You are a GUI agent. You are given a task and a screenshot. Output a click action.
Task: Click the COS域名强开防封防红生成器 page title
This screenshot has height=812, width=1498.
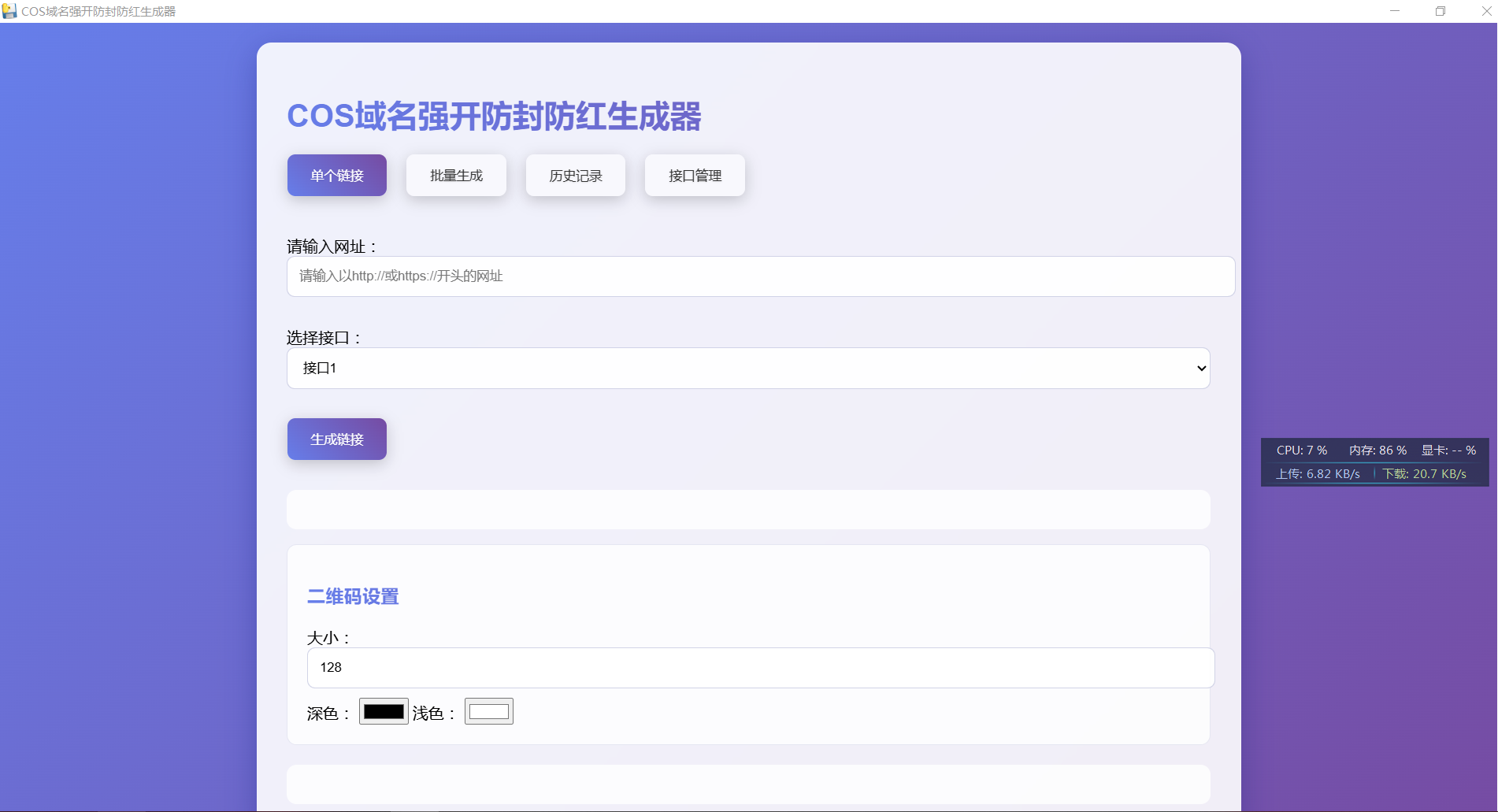coord(494,117)
